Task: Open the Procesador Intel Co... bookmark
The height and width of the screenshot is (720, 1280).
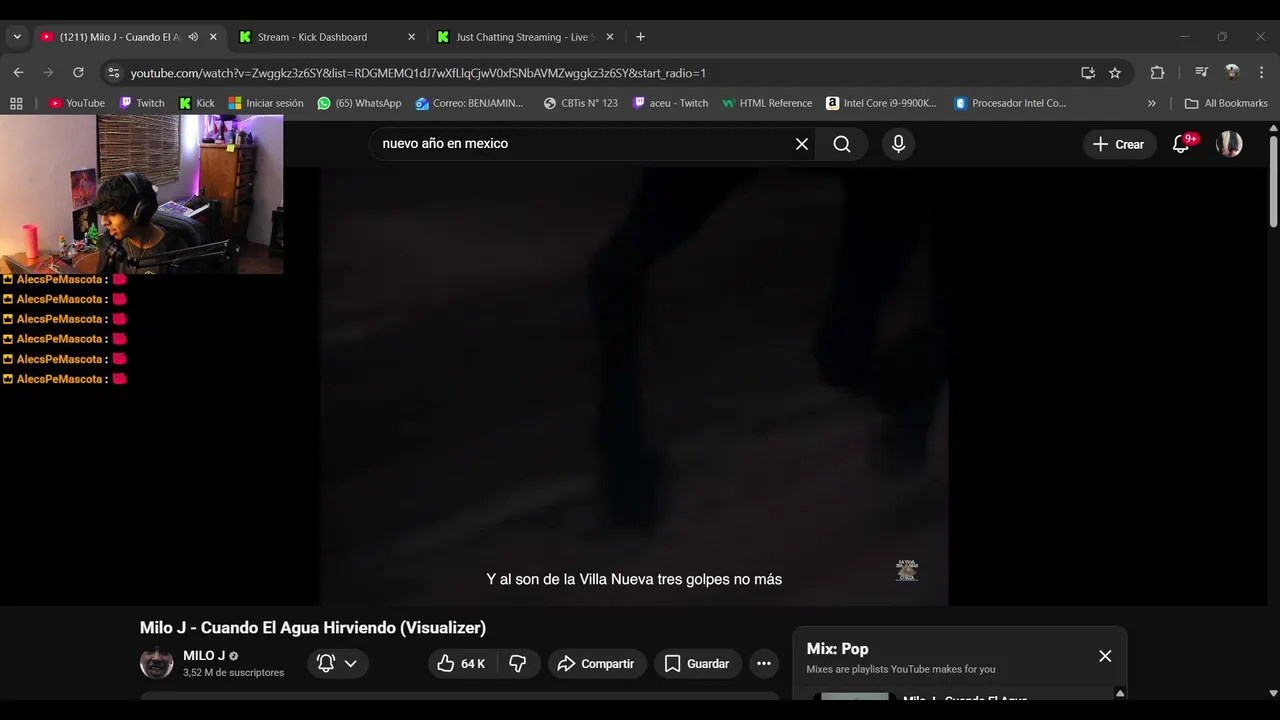Action: [x=1010, y=103]
